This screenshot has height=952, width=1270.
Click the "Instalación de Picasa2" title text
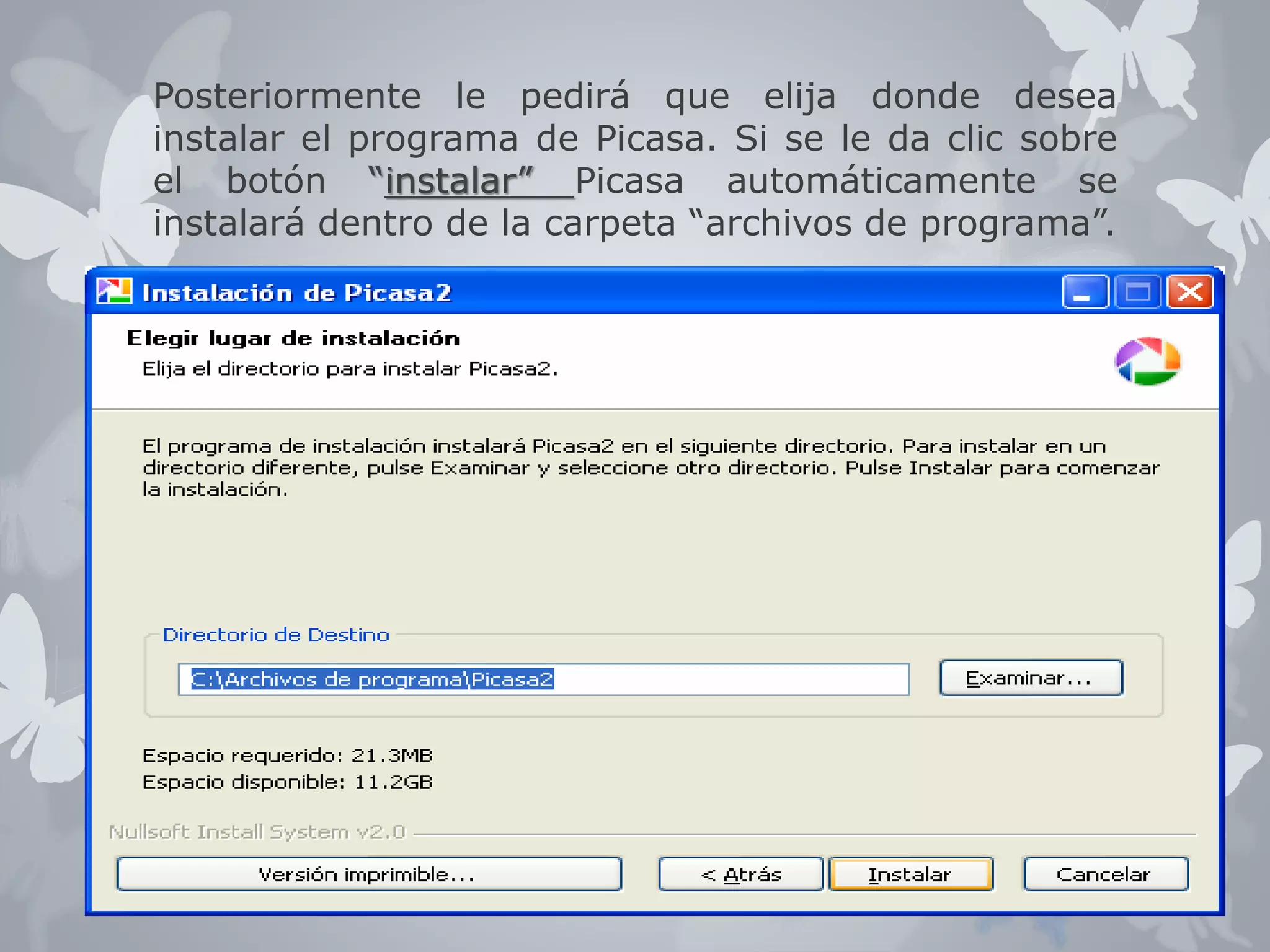[x=297, y=293]
